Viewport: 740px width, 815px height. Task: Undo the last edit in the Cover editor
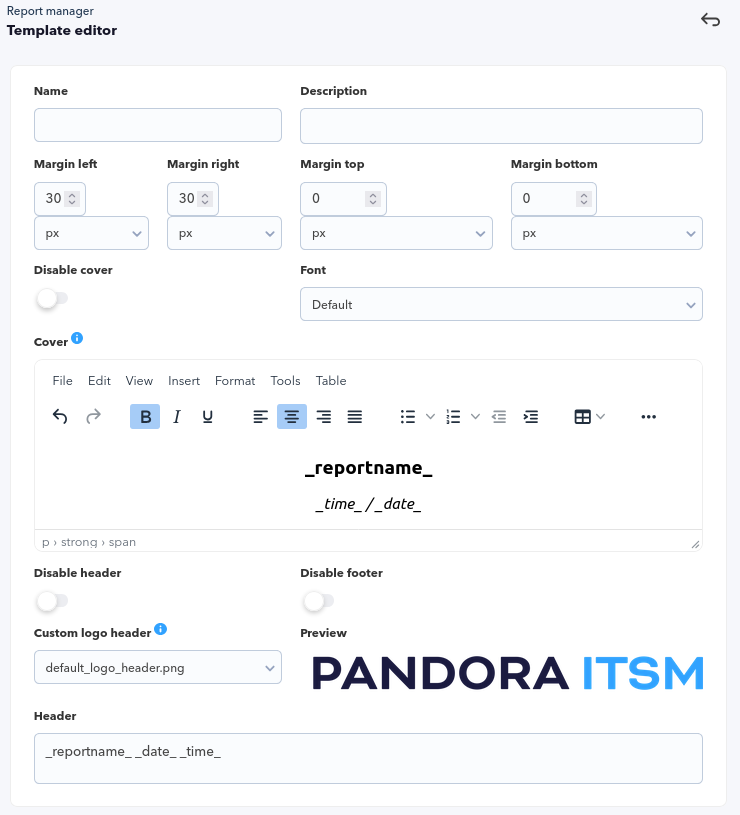(60, 416)
